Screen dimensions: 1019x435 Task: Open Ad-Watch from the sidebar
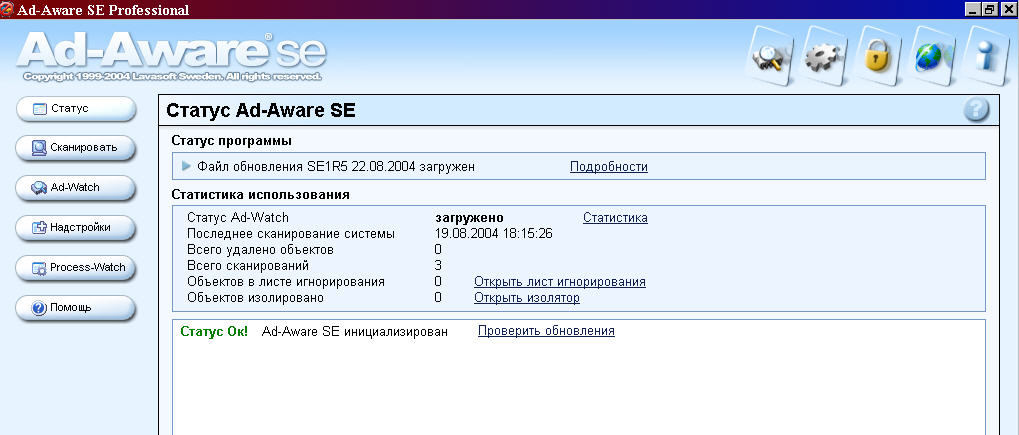tap(75, 188)
